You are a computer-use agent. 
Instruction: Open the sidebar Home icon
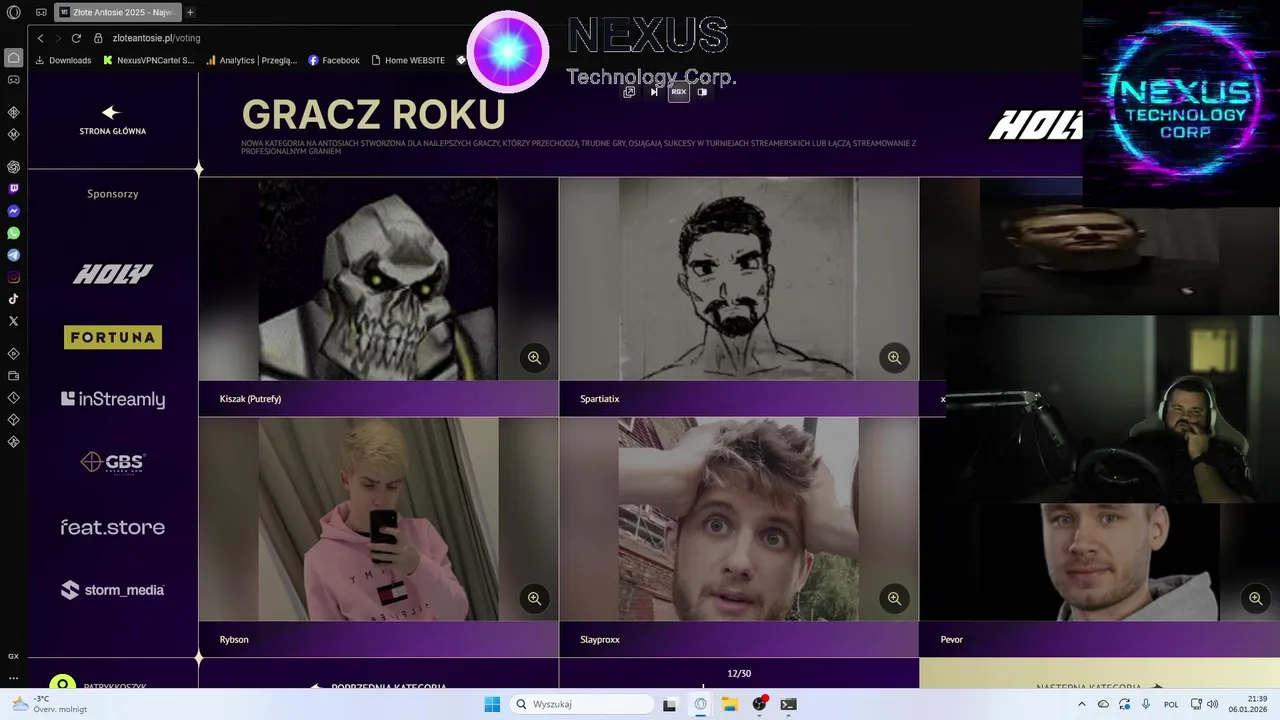tap(13, 57)
